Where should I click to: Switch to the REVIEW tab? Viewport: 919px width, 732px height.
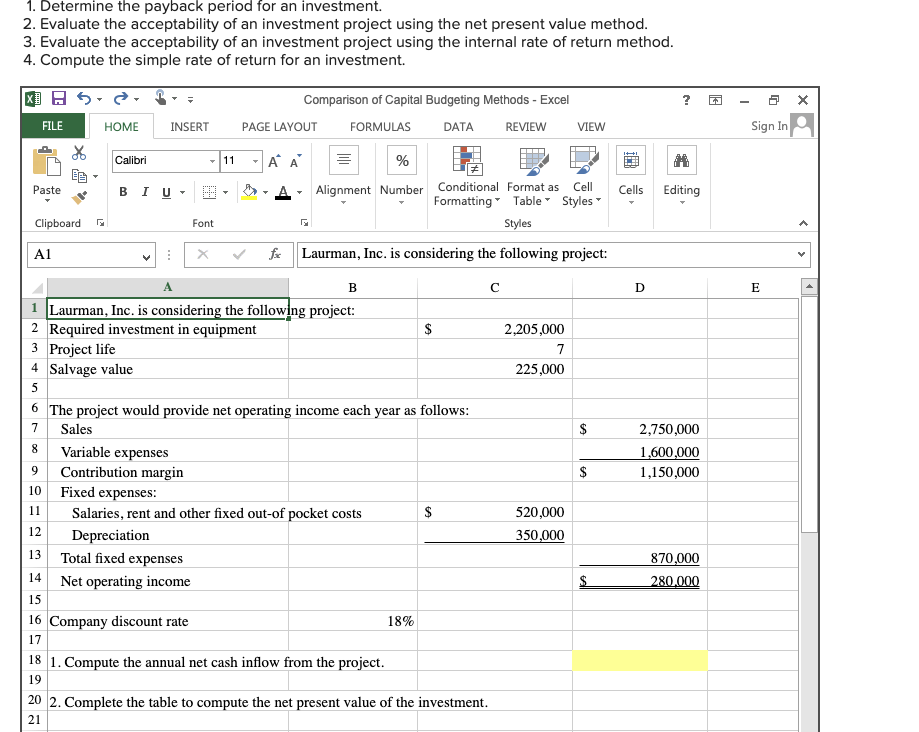[x=526, y=127]
